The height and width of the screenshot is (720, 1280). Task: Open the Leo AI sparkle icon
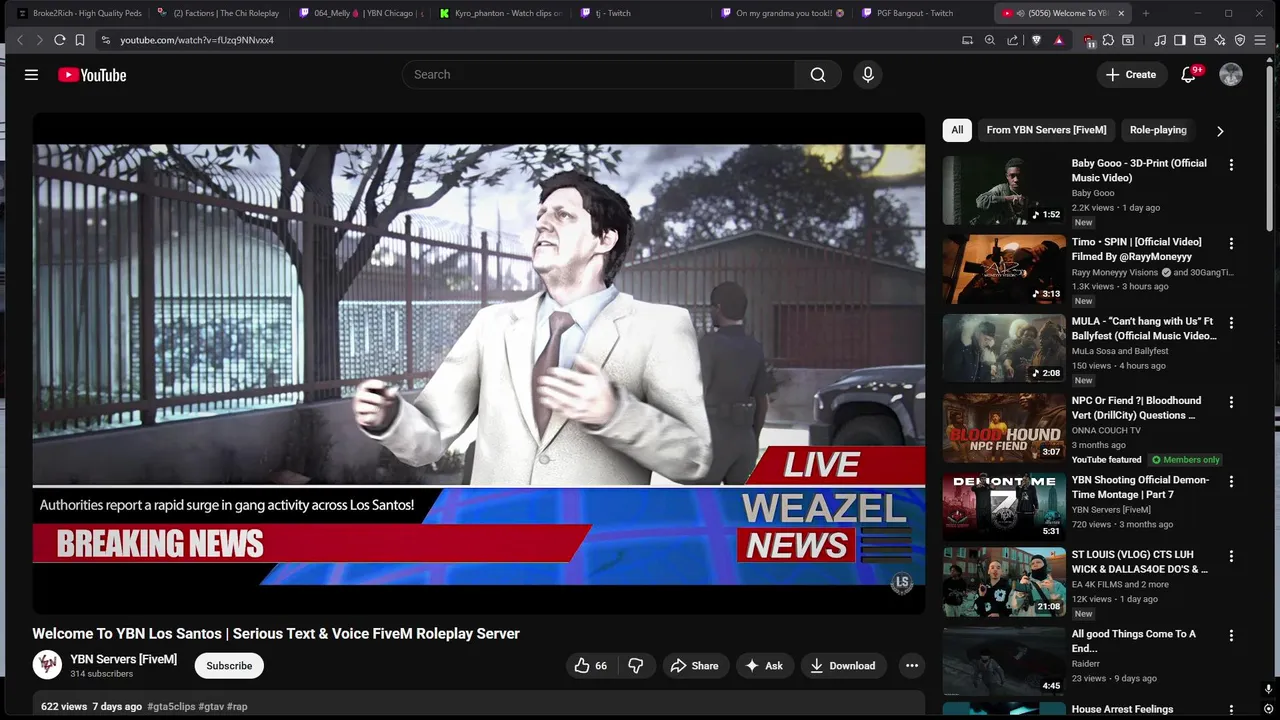coord(1220,40)
